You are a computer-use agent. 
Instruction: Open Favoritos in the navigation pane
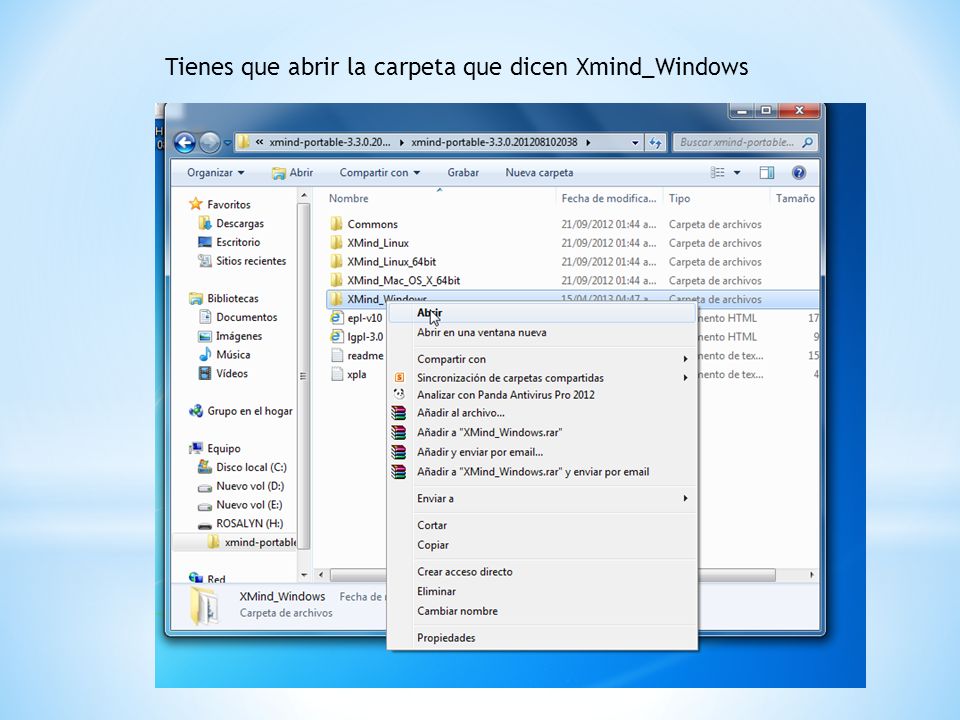(220, 204)
